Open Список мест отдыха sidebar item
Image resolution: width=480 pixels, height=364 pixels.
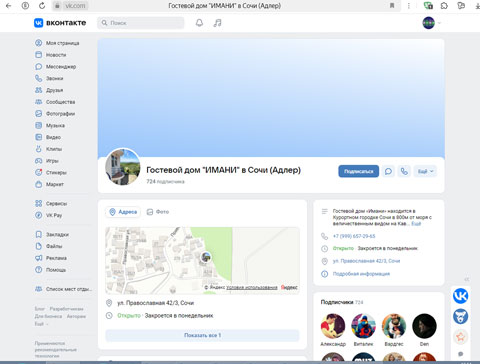[63, 289]
